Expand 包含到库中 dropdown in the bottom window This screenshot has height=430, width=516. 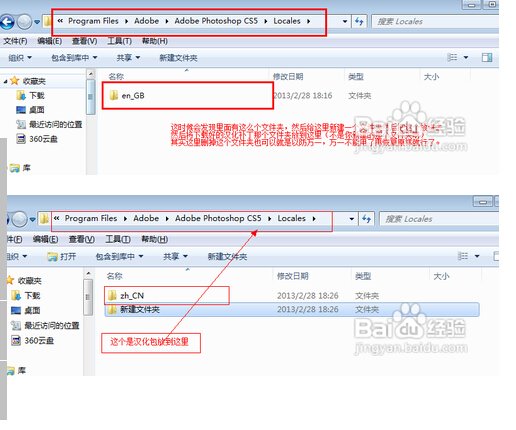(119, 256)
